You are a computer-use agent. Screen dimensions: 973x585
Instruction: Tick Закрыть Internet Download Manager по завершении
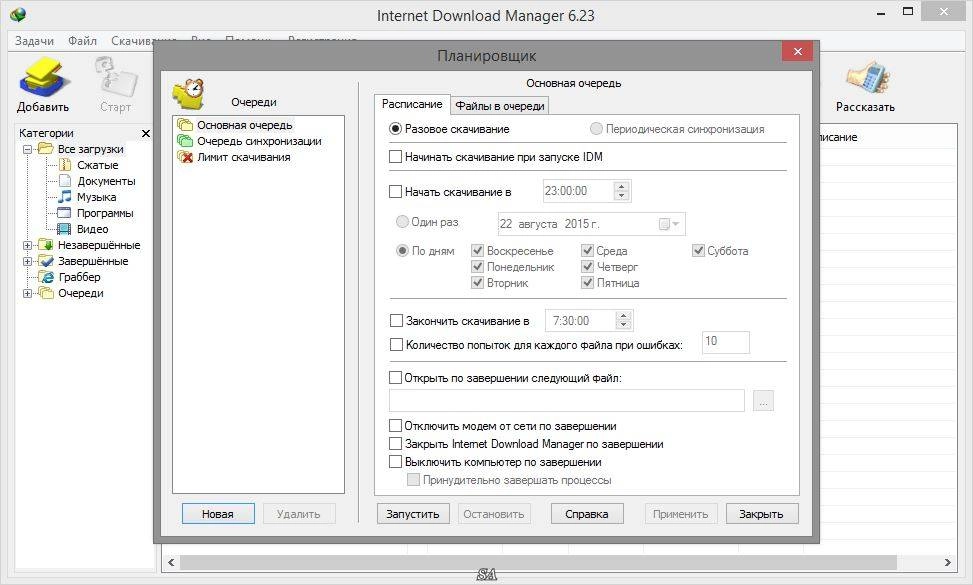pos(395,444)
